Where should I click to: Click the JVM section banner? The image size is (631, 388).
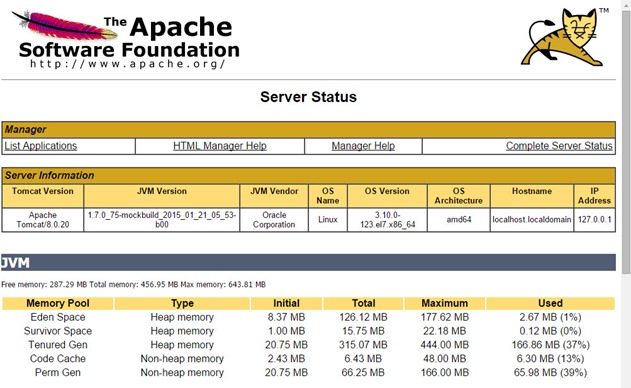click(x=308, y=262)
